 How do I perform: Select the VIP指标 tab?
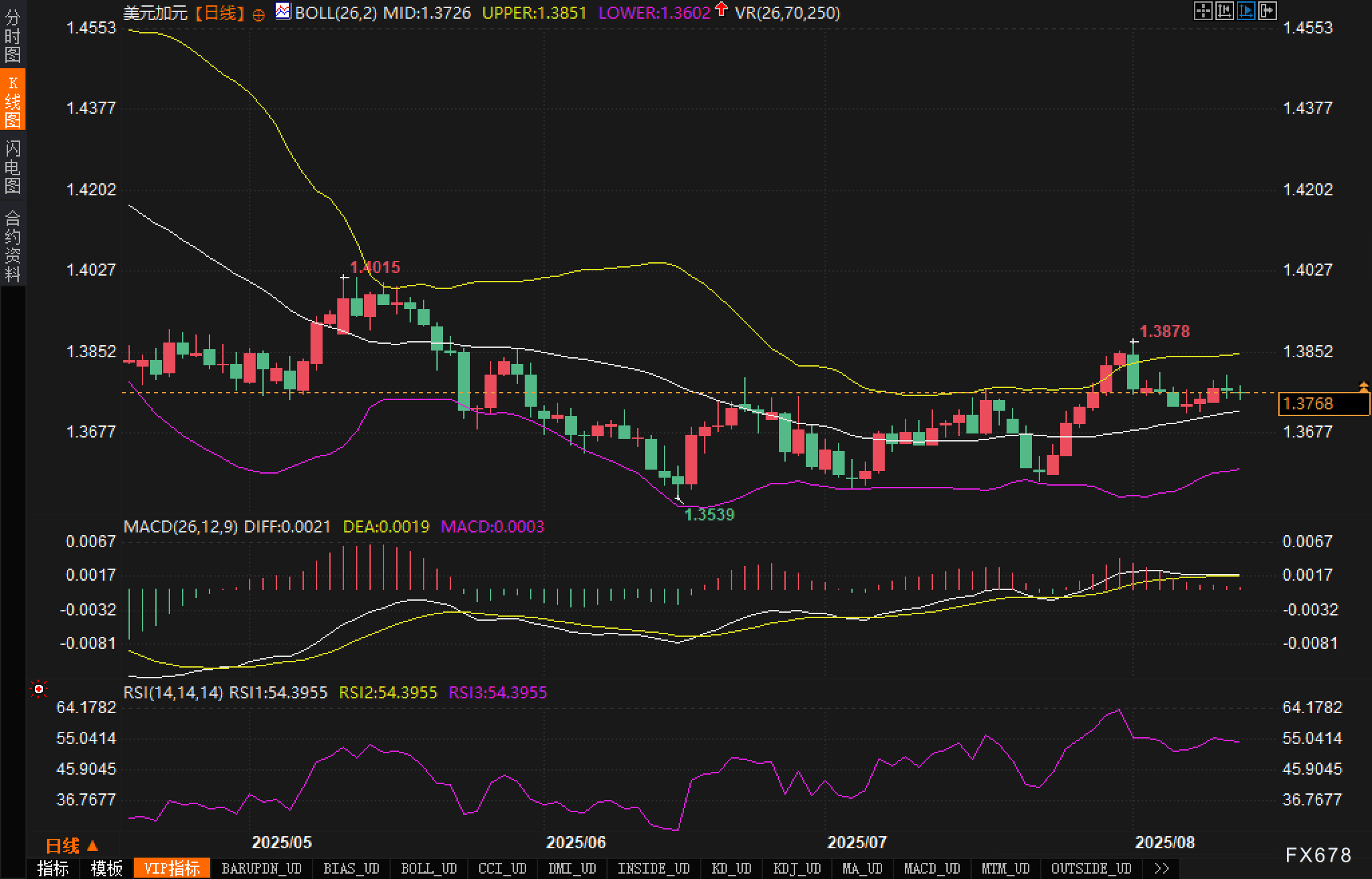pos(172,868)
